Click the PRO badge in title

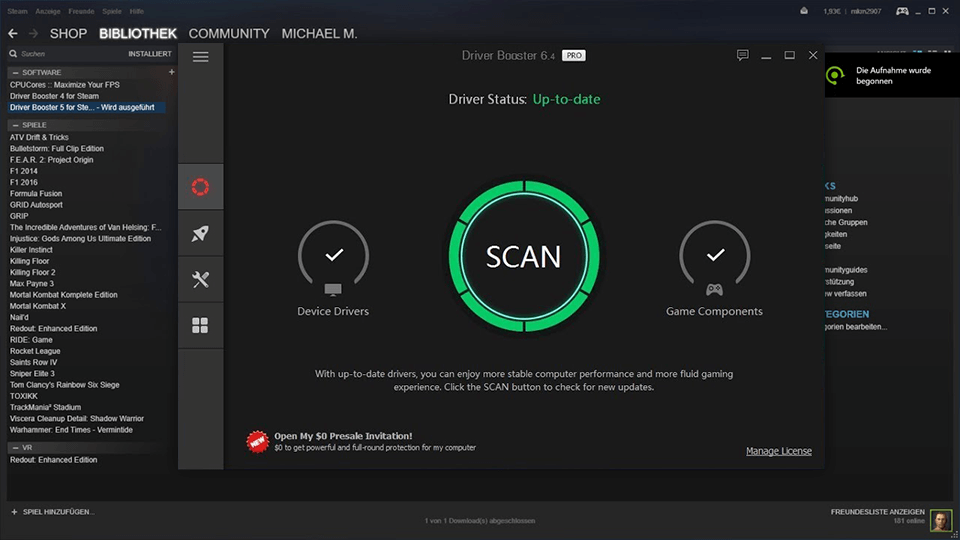(x=574, y=56)
